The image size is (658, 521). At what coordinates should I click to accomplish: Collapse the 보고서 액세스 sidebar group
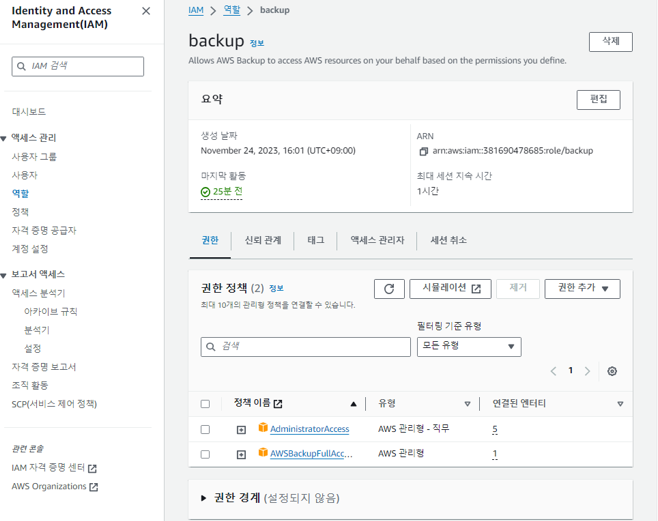point(4,275)
